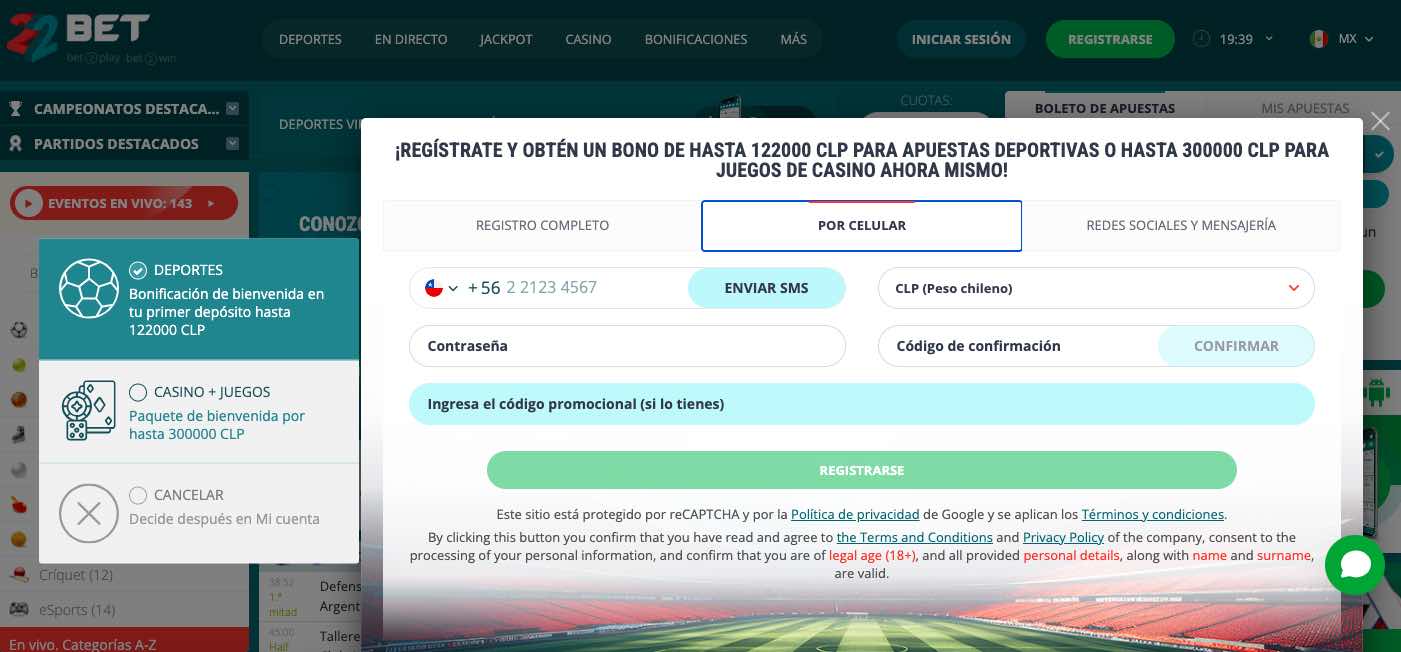The height and width of the screenshot is (652, 1401).
Task: Click the casino cards and chip icon
Action: point(89,410)
